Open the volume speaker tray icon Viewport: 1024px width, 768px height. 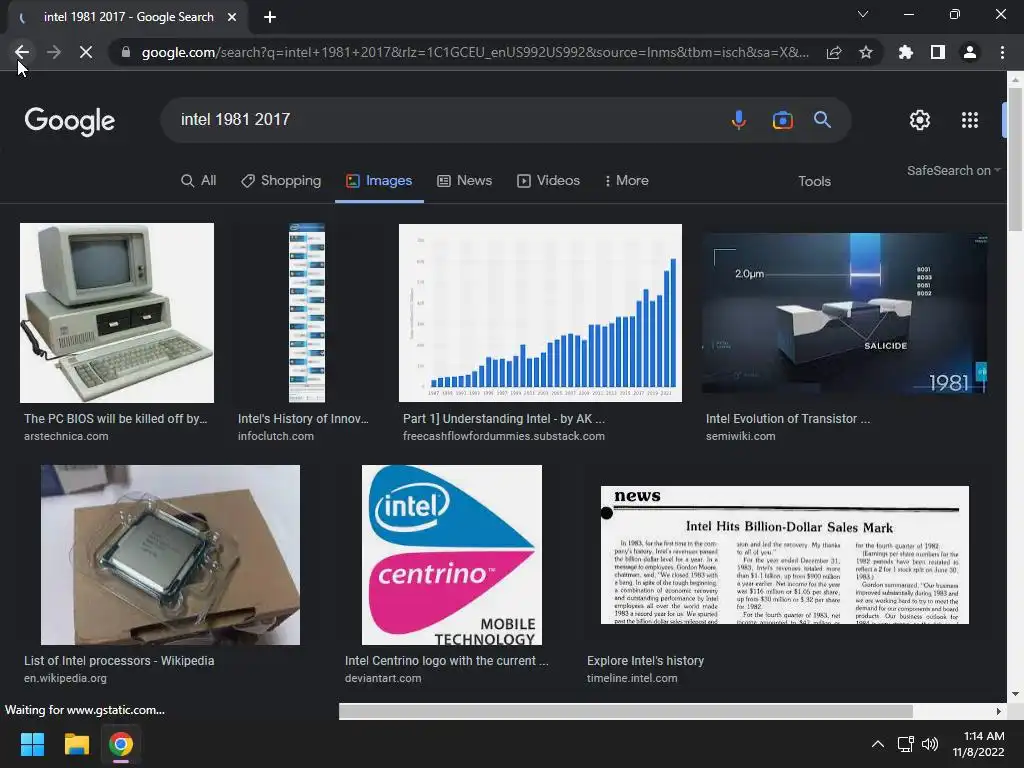pyautogui.click(x=930, y=744)
